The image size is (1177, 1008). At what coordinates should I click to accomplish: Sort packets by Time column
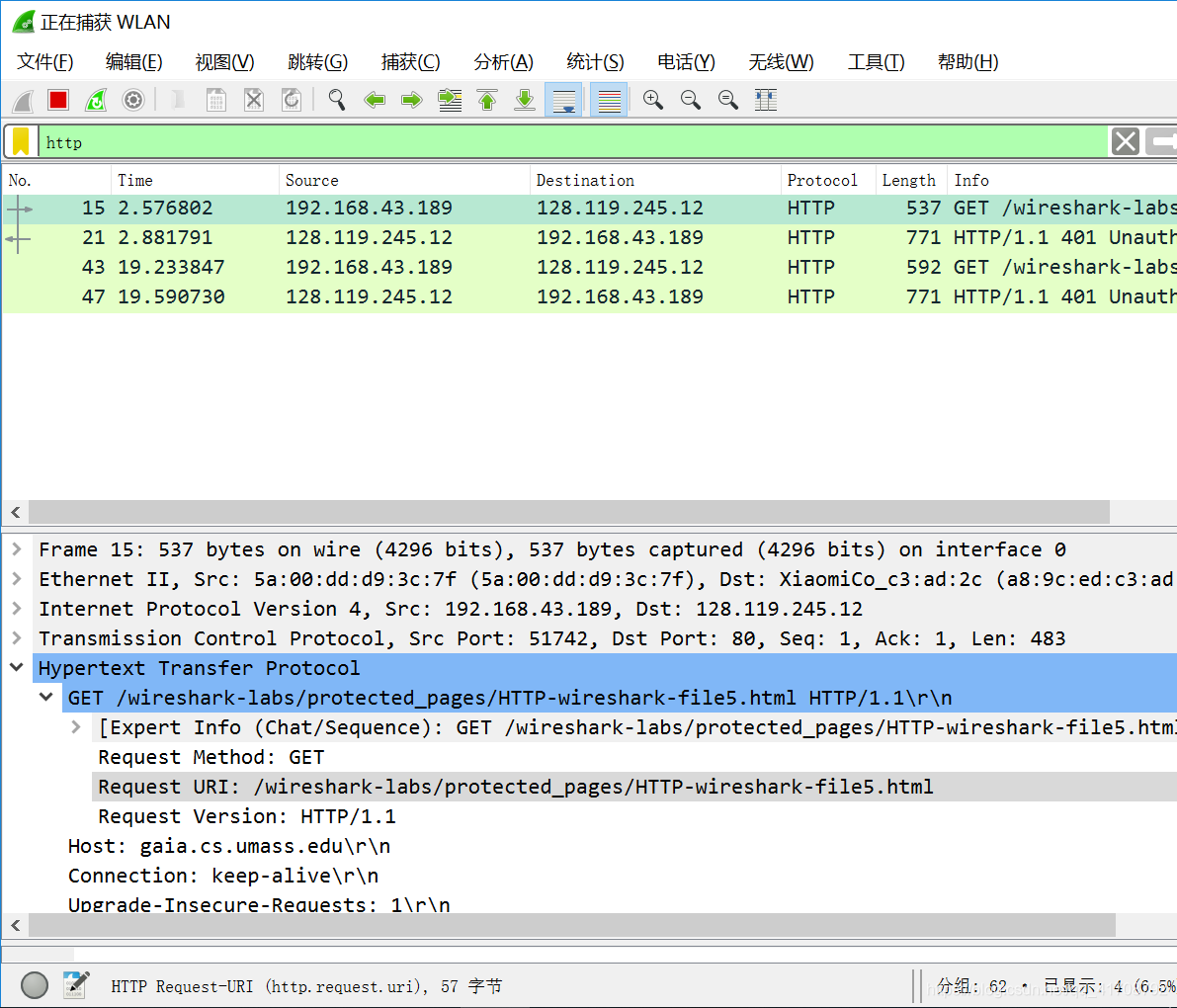pyautogui.click(x=195, y=180)
